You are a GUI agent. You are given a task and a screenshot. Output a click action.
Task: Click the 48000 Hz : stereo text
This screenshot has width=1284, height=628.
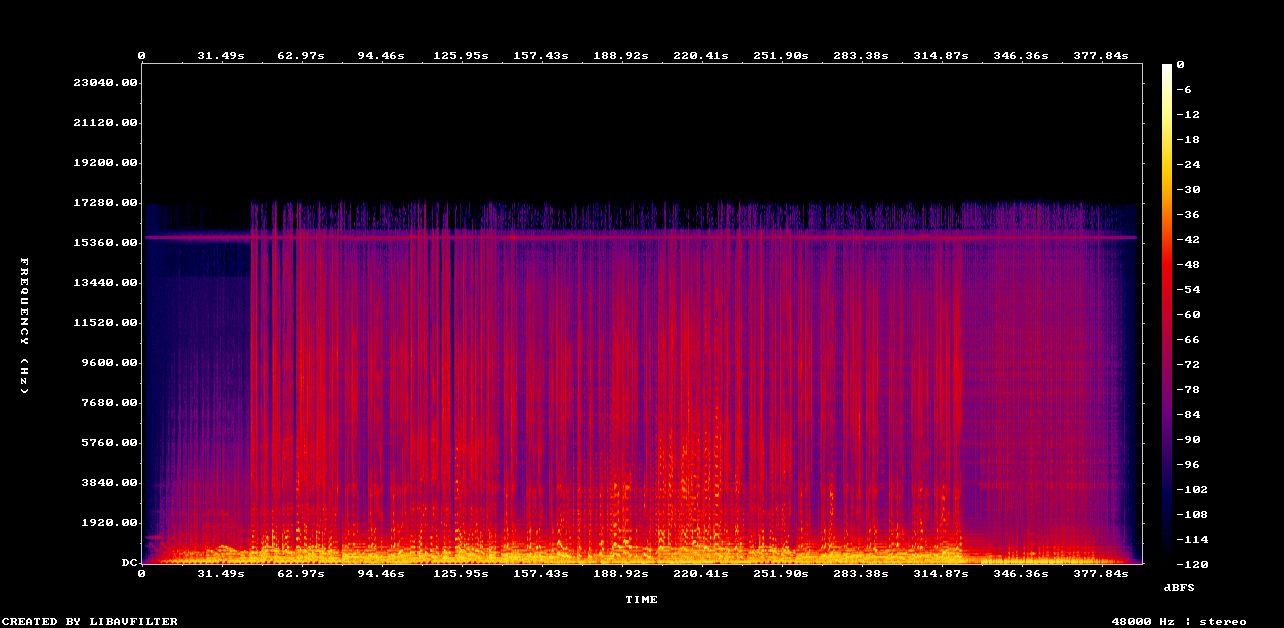[1179, 622]
